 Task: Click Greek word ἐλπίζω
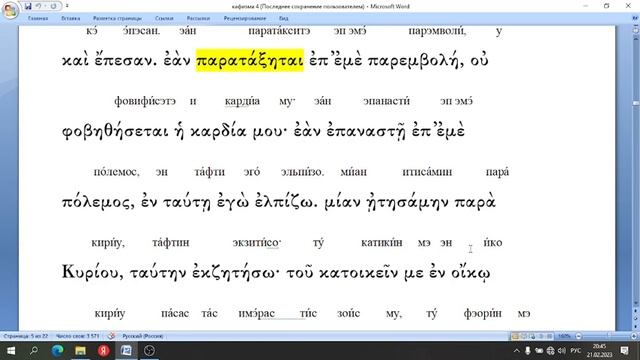pos(286,202)
